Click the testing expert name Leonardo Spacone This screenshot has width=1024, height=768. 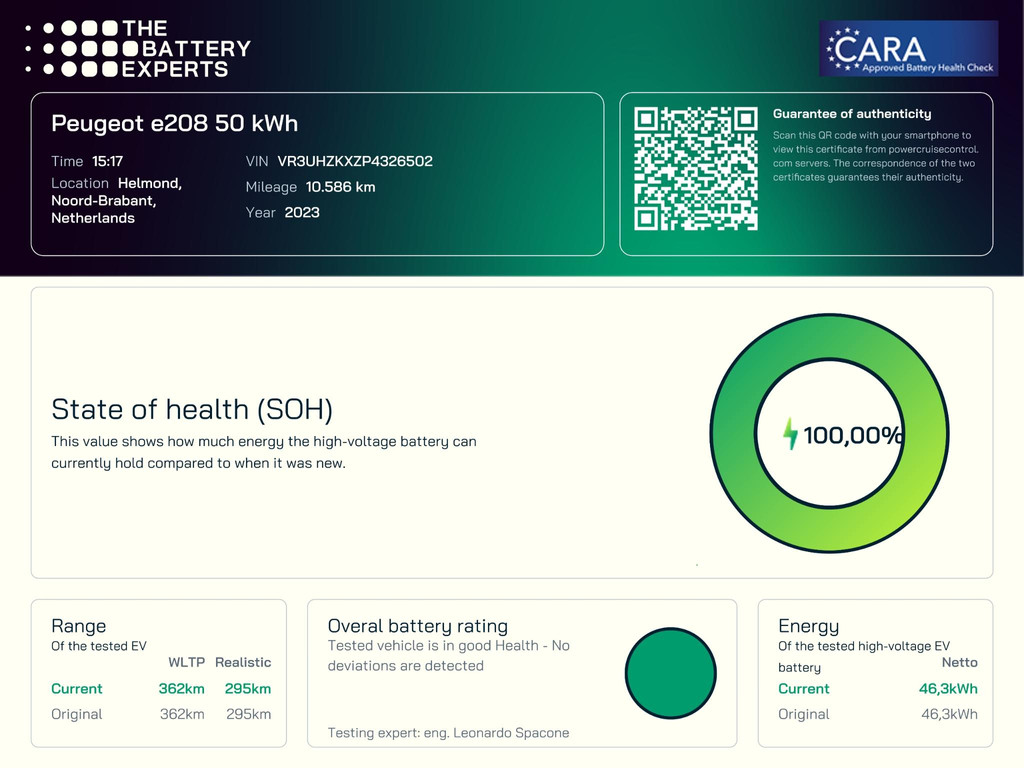point(511,733)
